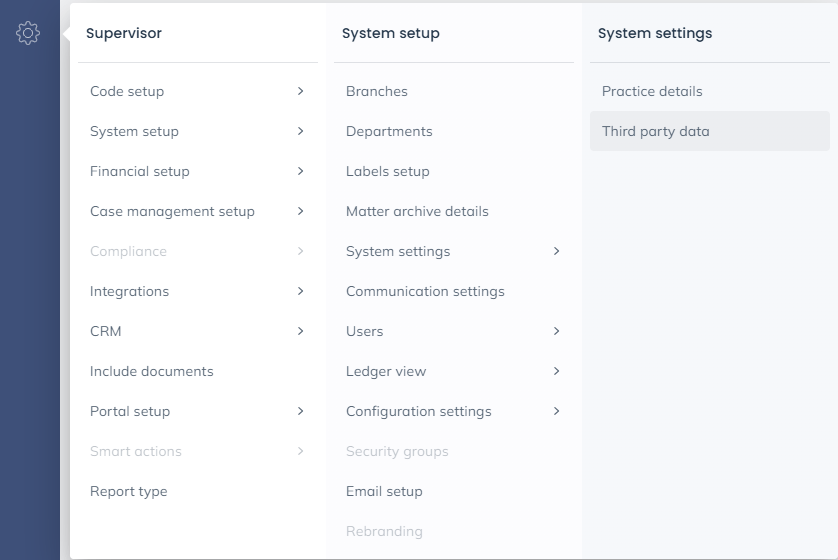Expand the CRM submenu

coord(197,331)
